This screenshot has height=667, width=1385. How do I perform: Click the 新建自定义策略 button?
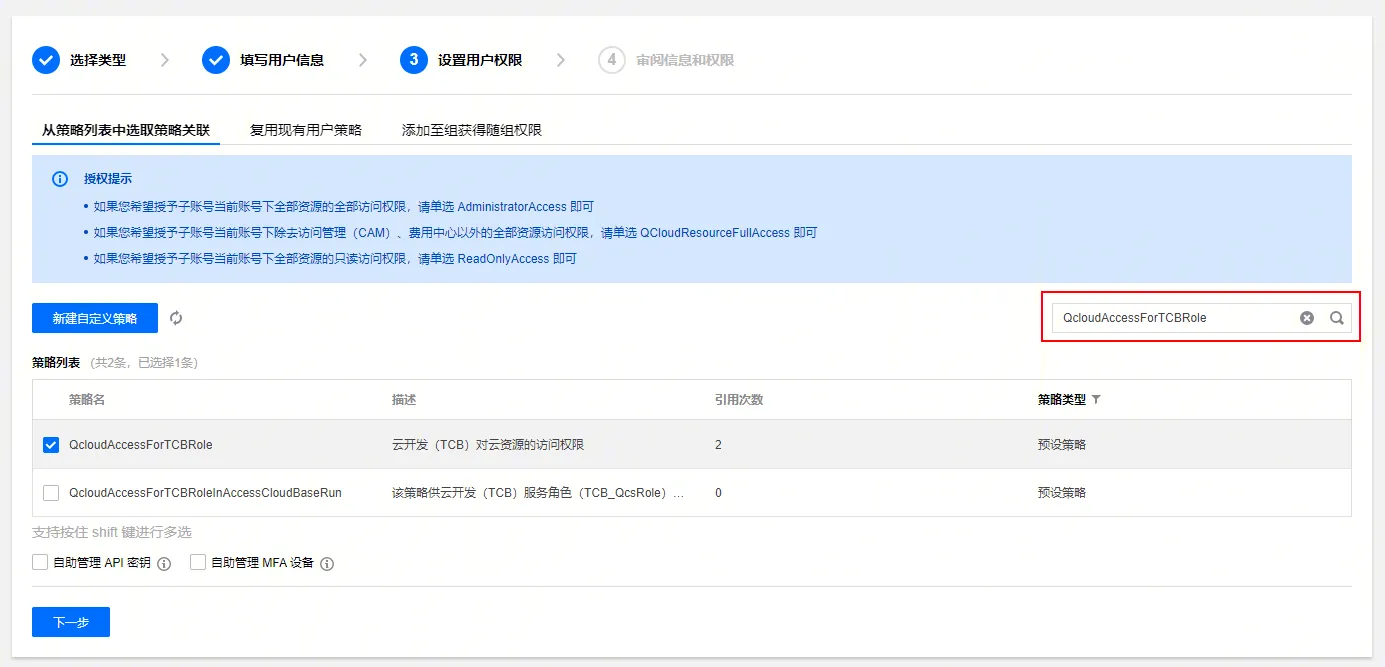coord(95,318)
